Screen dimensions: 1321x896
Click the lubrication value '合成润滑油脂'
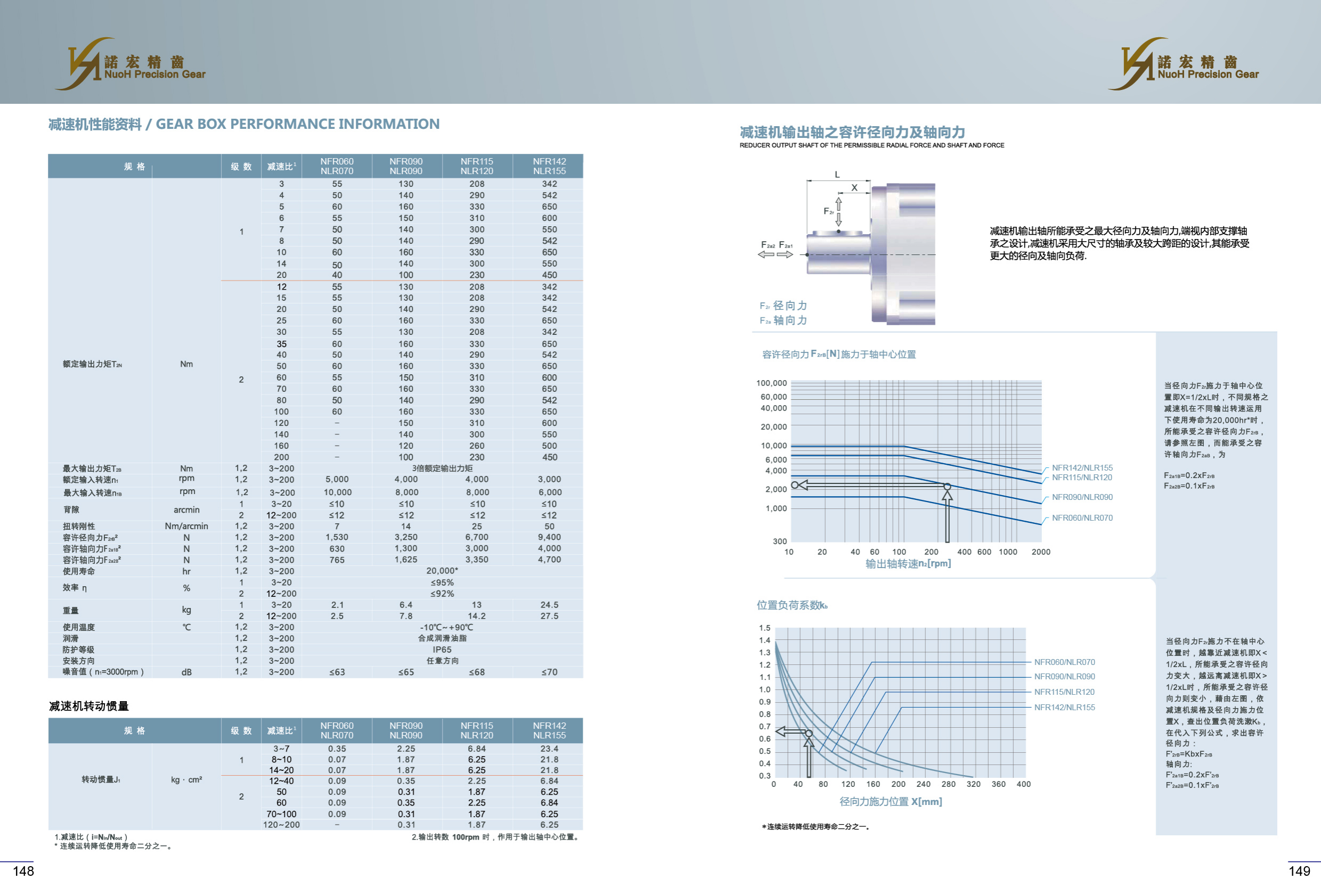tap(442, 639)
